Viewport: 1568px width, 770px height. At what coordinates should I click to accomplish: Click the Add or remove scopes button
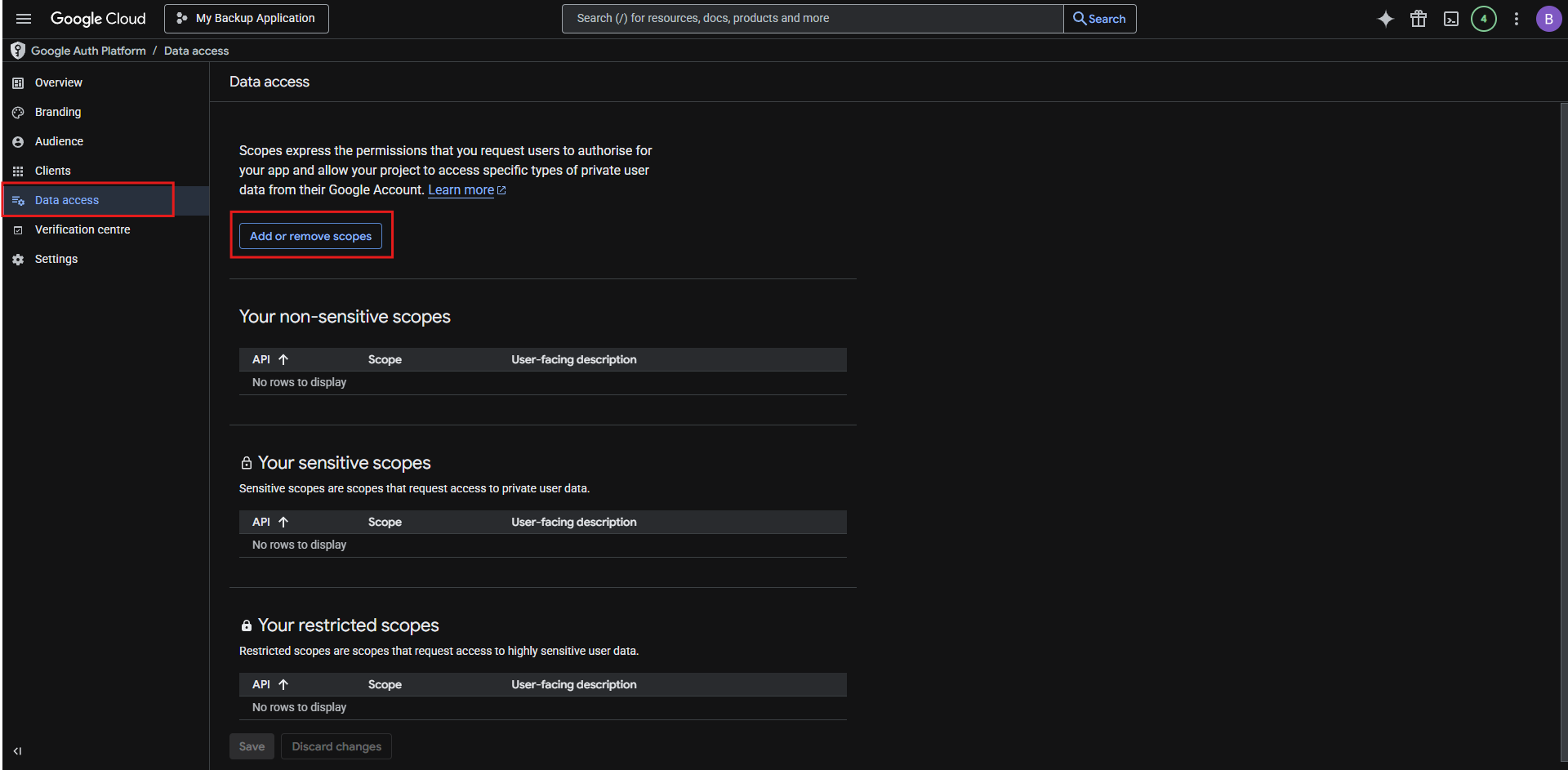pos(310,236)
